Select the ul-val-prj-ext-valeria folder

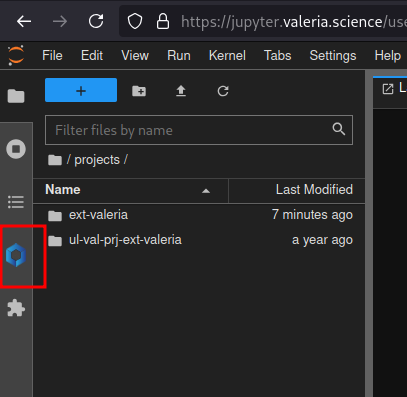point(199,240)
